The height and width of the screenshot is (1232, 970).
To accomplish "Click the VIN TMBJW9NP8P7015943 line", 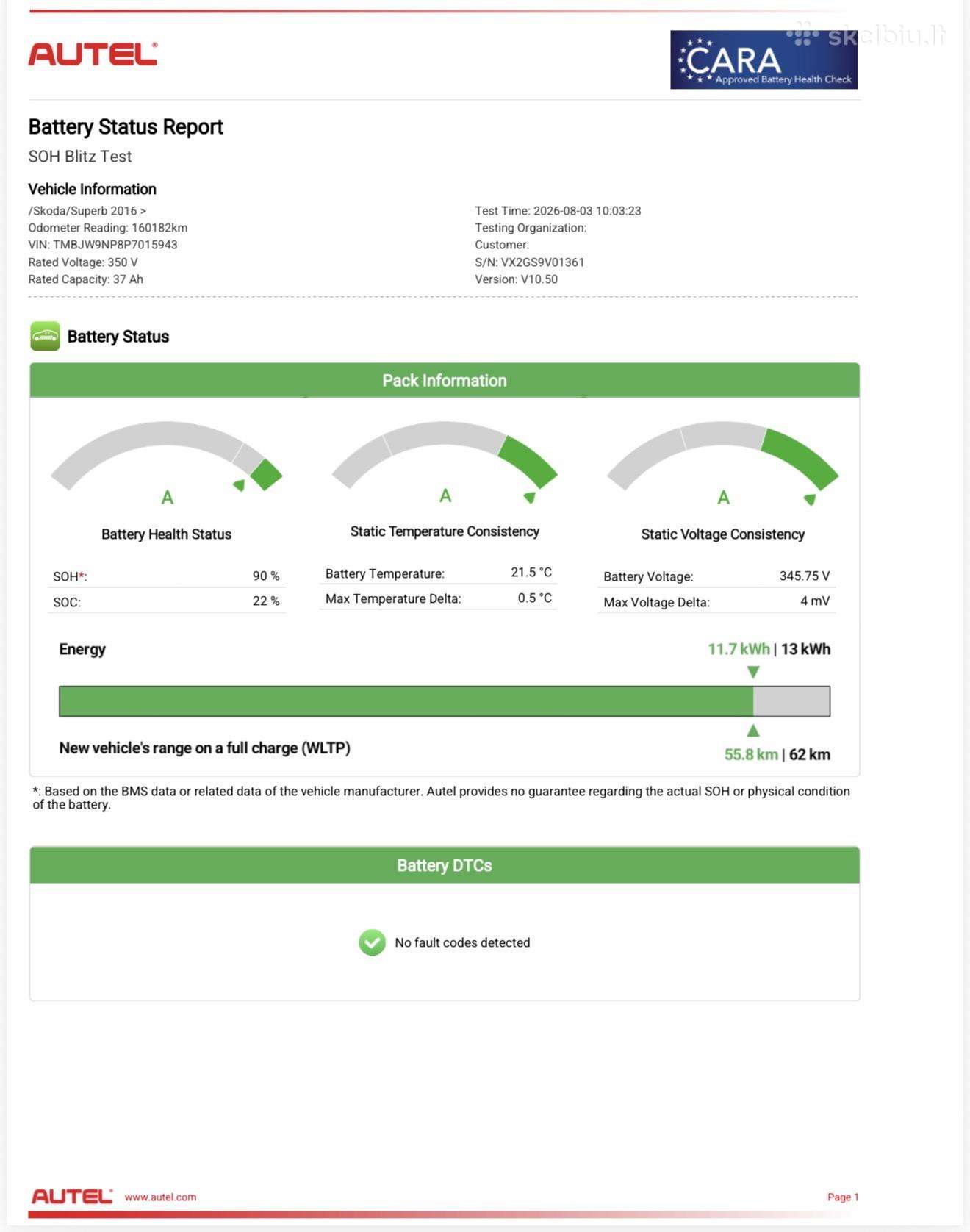I will [103, 245].
